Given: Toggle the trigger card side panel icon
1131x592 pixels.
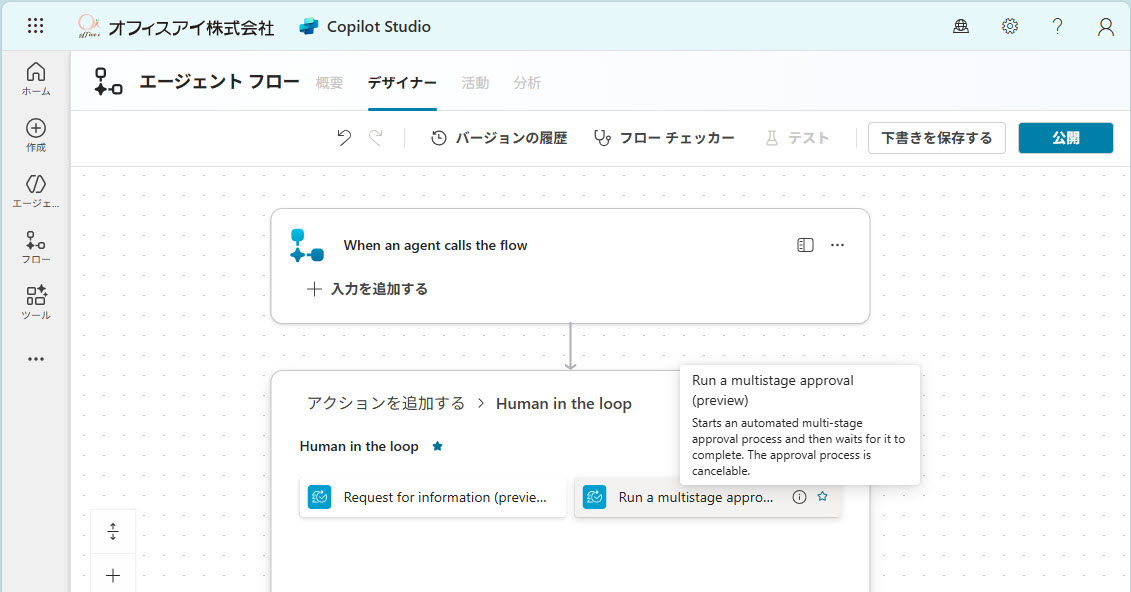Looking at the screenshot, I should pyautogui.click(x=805, y=245).
